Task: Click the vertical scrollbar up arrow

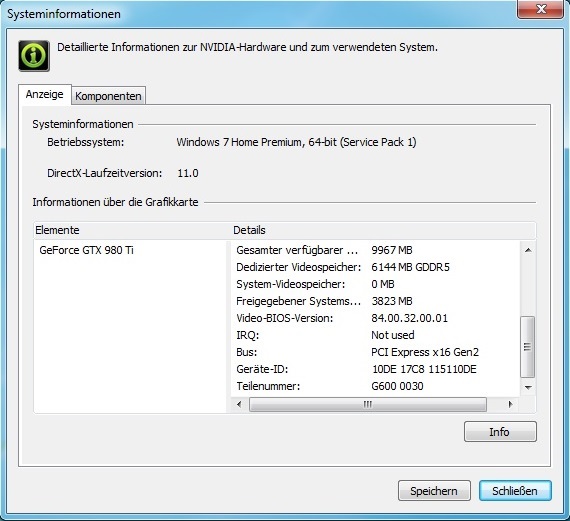Action: click(x=528, y=250)
